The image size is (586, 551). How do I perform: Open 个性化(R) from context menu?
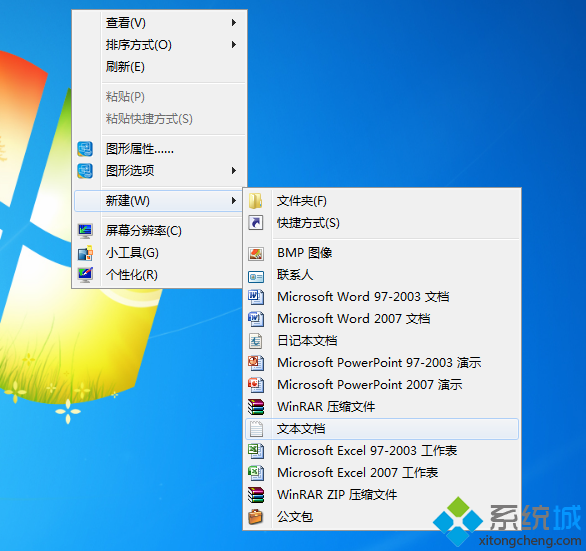tap(158, 275)
